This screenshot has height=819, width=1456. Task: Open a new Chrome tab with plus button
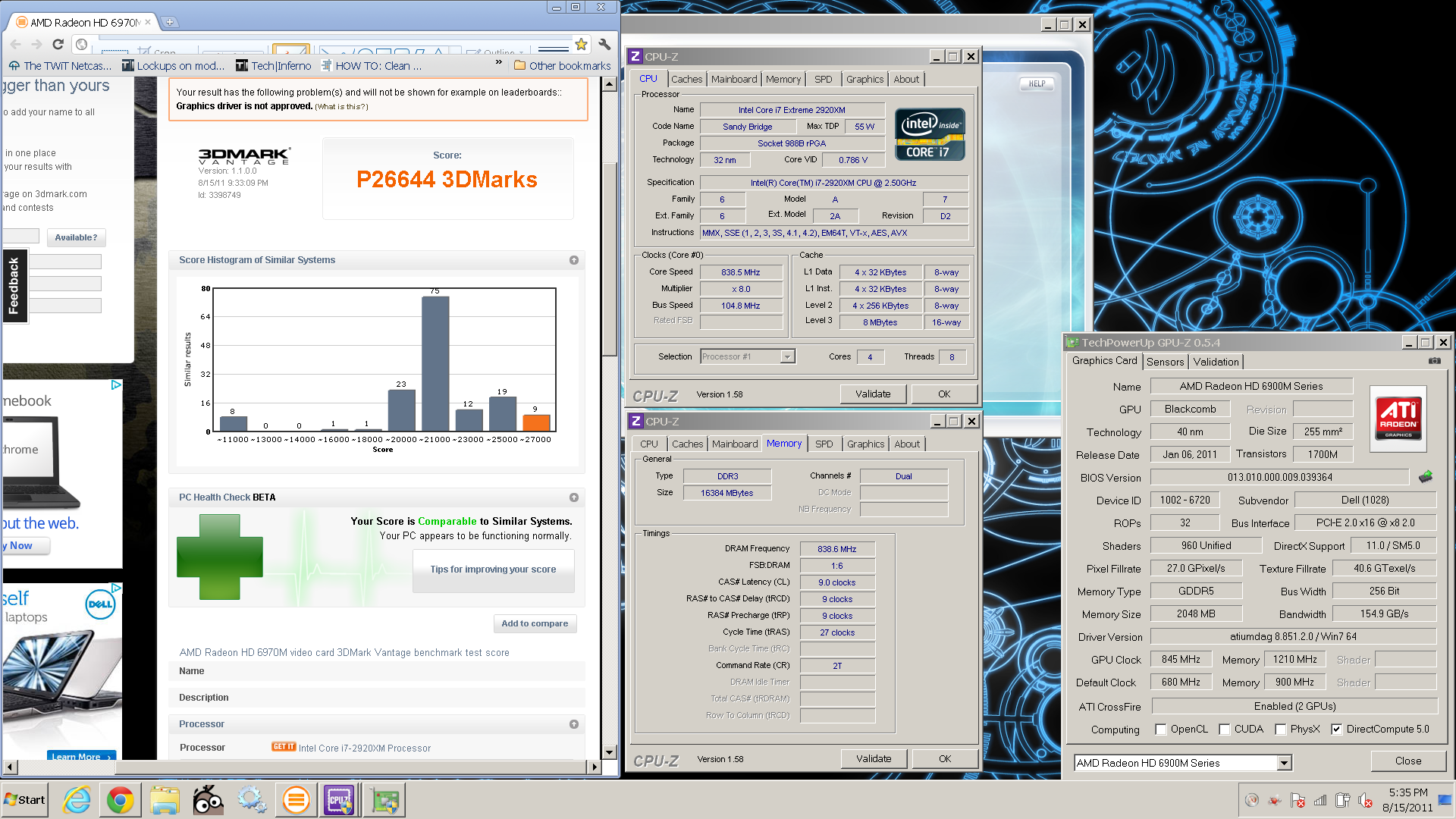tap(170, 22)
